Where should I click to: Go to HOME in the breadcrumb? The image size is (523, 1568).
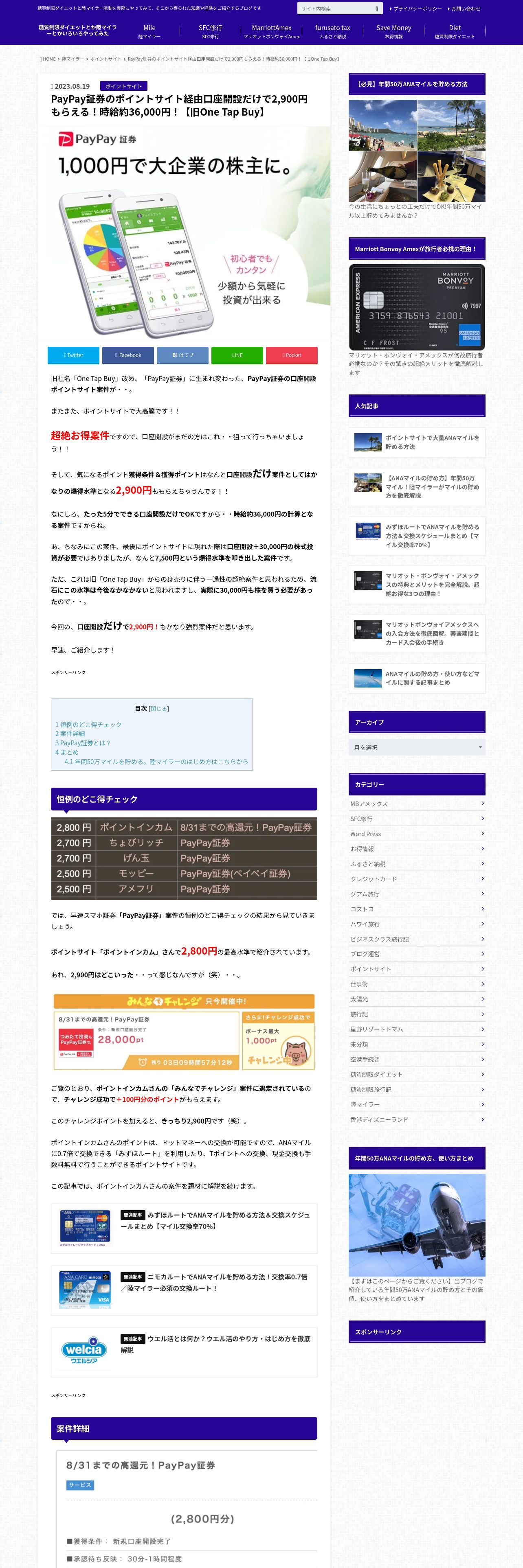coord(48,59)
